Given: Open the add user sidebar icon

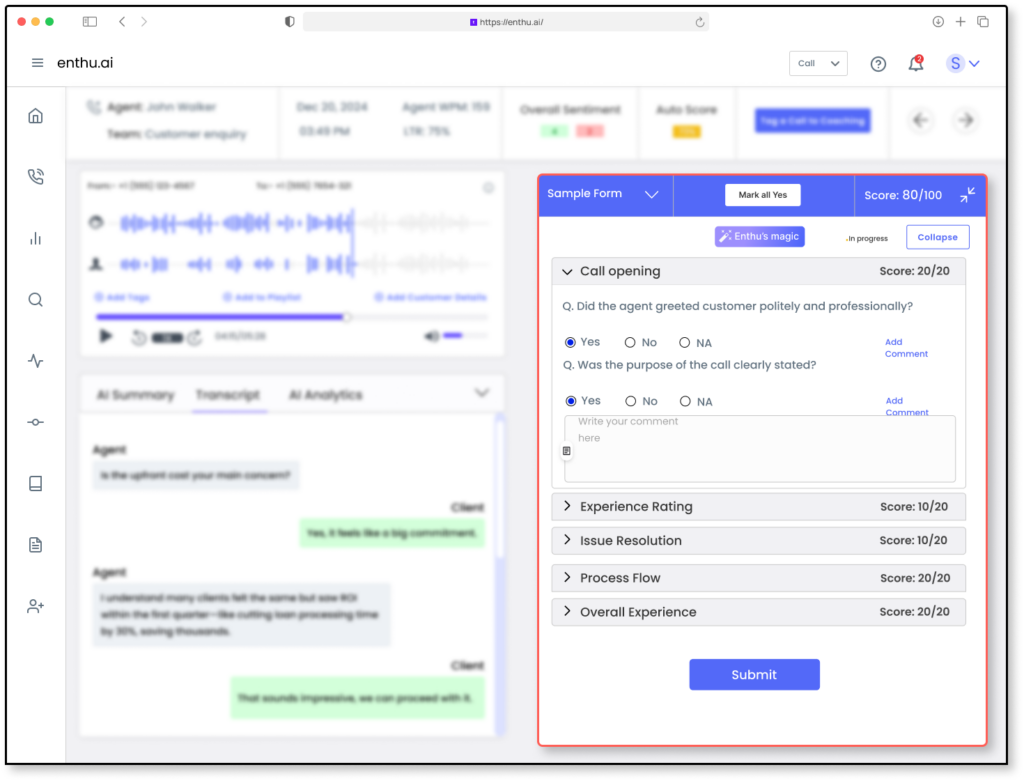Looking at the screenshot, I should (36, 606).
